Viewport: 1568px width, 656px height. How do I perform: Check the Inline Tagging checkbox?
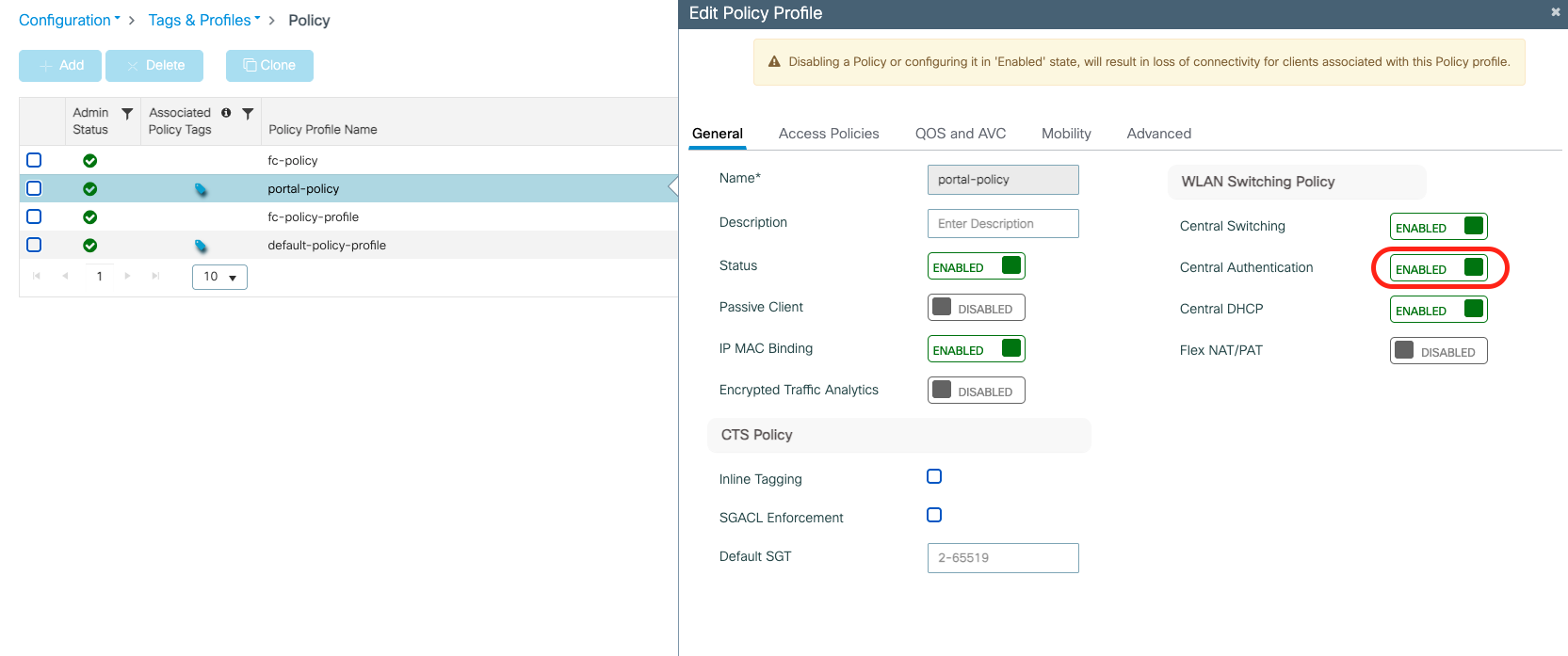[x=934, y=476]
